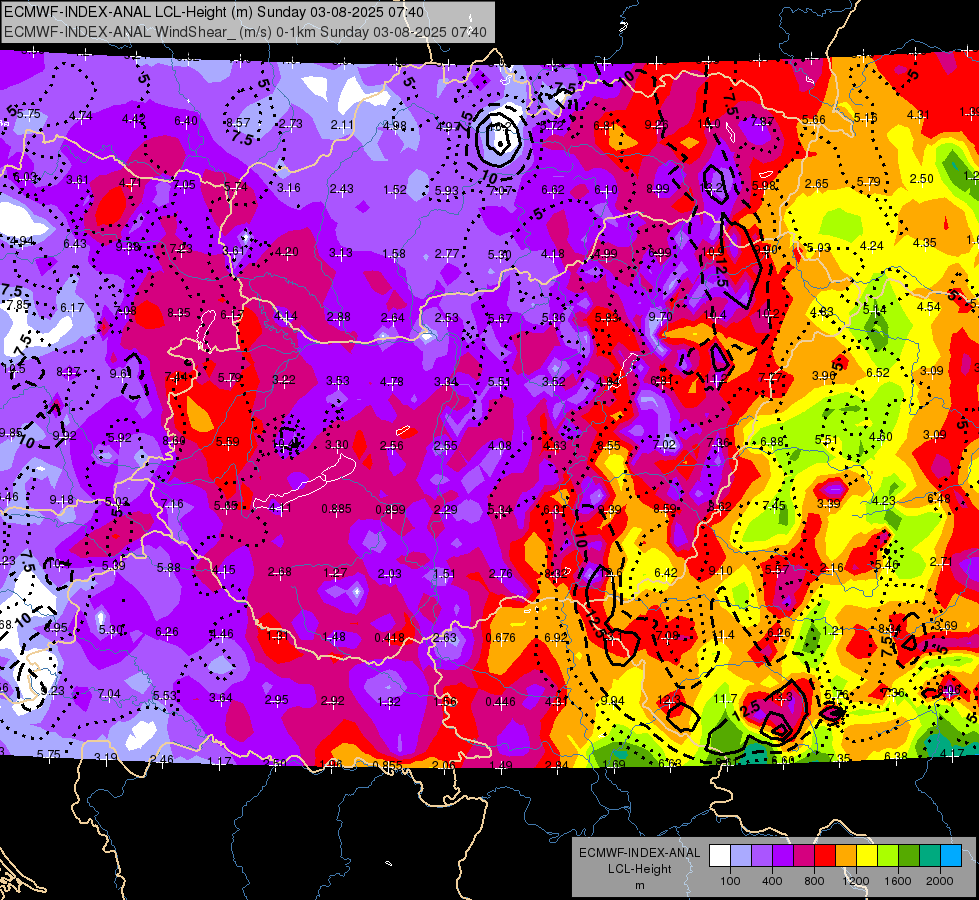Click the grid value 2.77
The width and height of the screenshot is (979, 900).
[x=447, y=254]
